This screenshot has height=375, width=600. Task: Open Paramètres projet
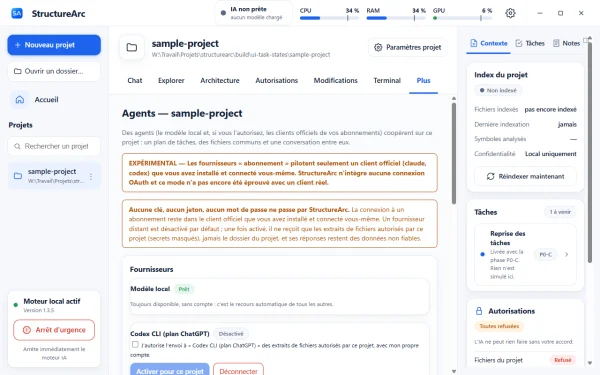pos(408,47)
